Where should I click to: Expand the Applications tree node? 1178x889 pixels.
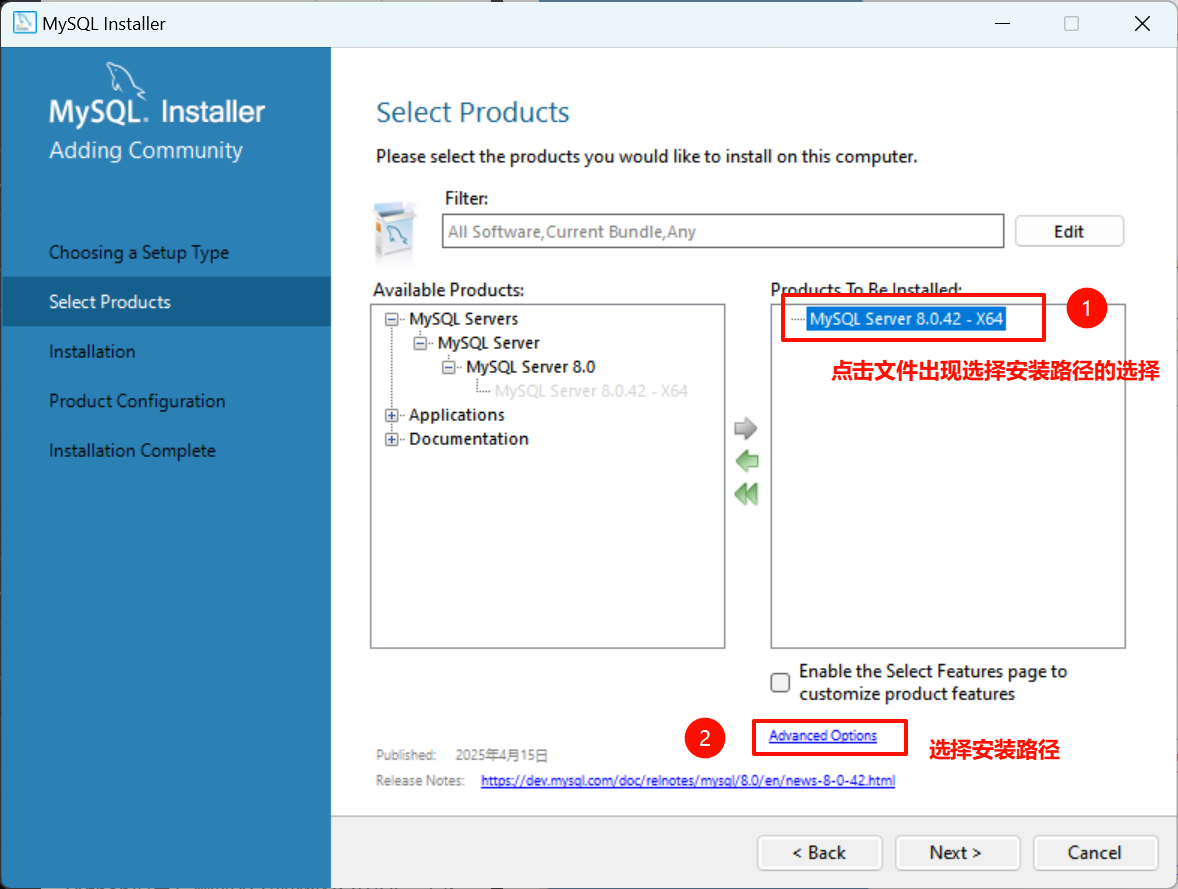(x=391, y=416)
